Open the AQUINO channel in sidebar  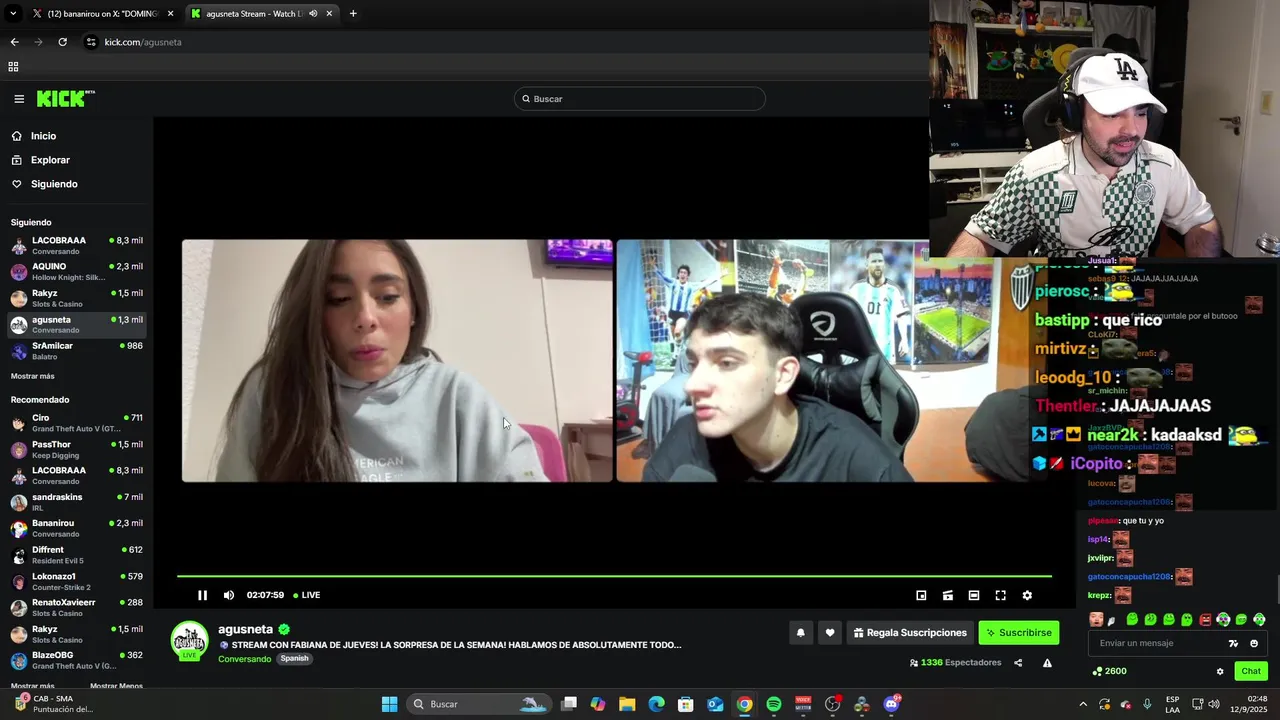[x=77, y=271]
